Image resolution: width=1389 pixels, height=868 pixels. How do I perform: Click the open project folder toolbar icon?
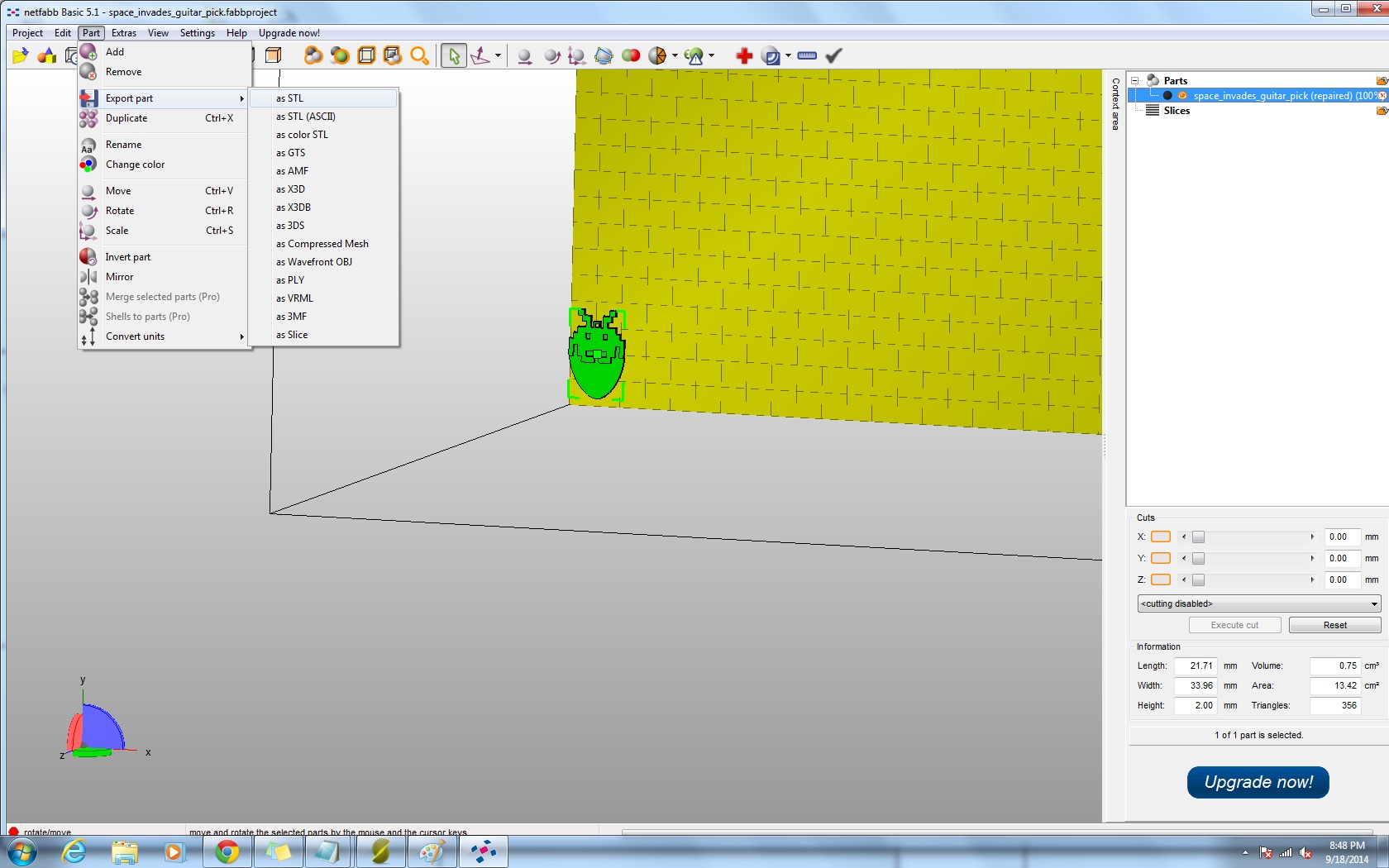point(20,55)
